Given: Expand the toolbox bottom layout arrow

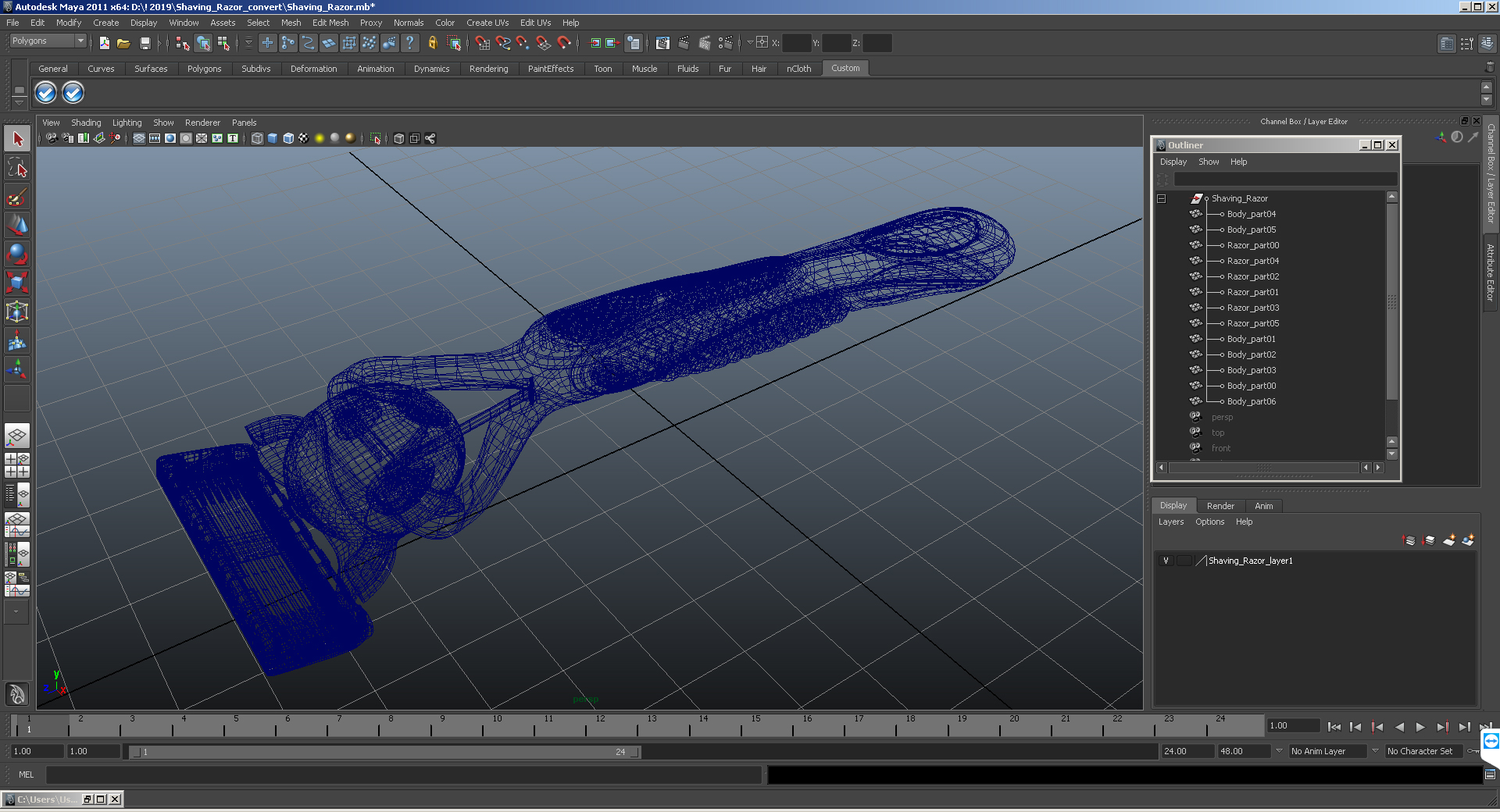Looking at the screenshot, I should [16, 612].
